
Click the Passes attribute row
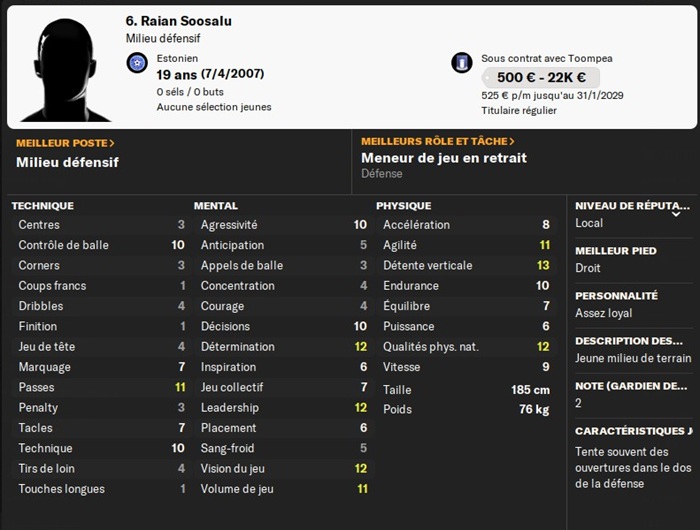point(100,387)
